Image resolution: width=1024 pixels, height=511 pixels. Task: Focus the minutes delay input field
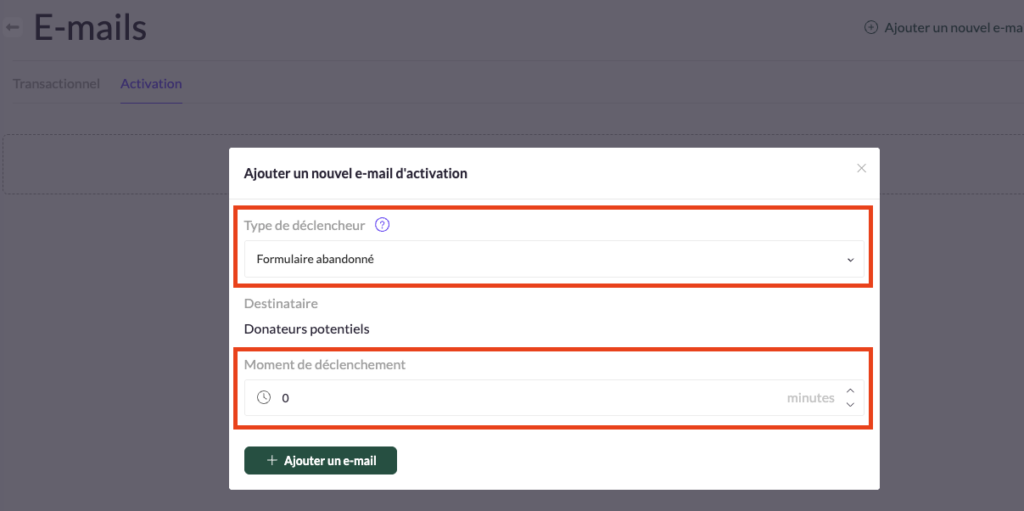(520, 398)
